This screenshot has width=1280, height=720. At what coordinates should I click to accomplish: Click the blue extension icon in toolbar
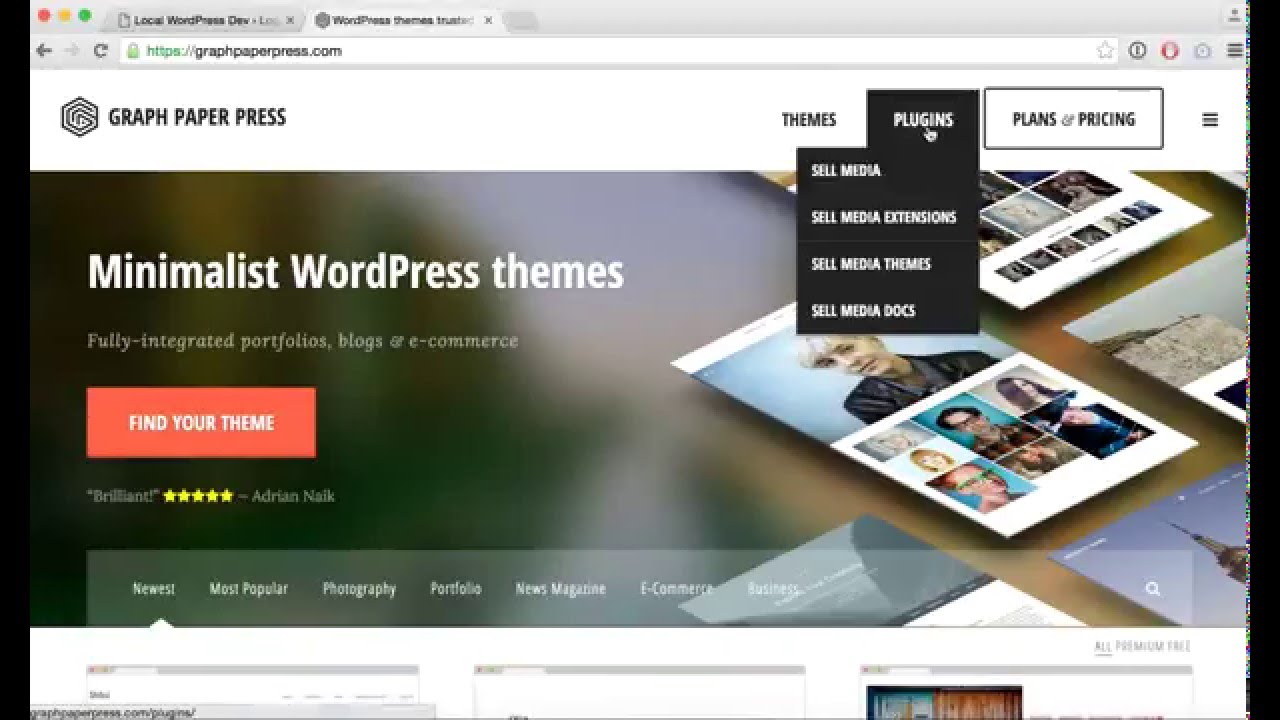1203,51
